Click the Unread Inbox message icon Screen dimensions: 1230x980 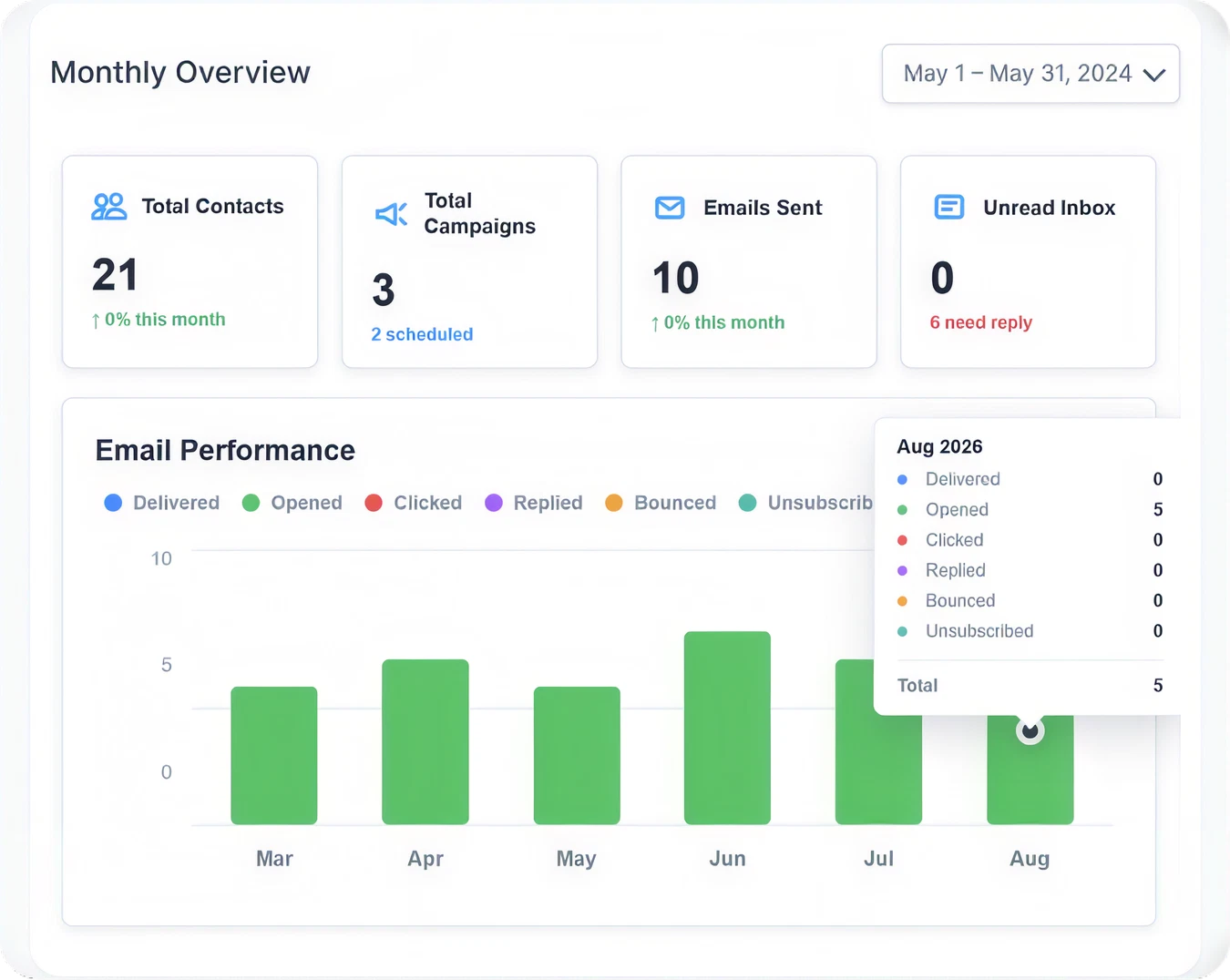click(949, 208)
